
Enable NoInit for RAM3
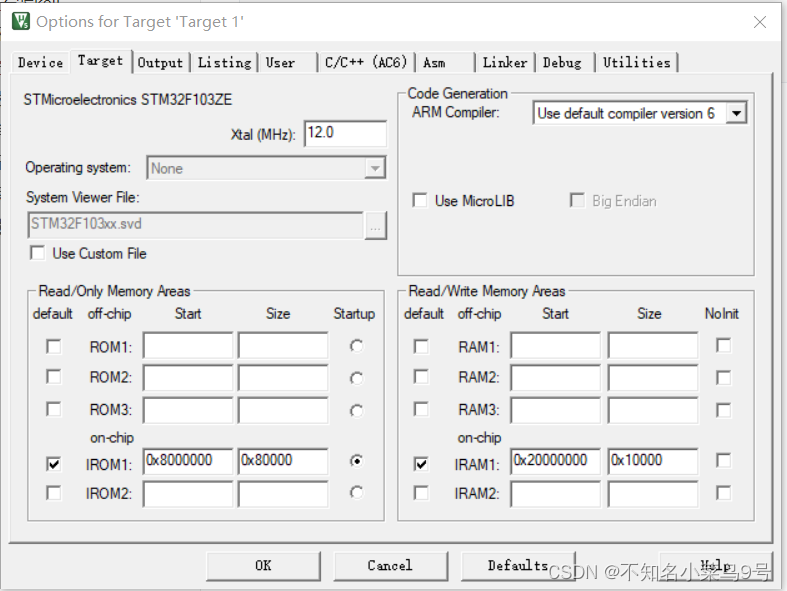click(x=723, y=410)
